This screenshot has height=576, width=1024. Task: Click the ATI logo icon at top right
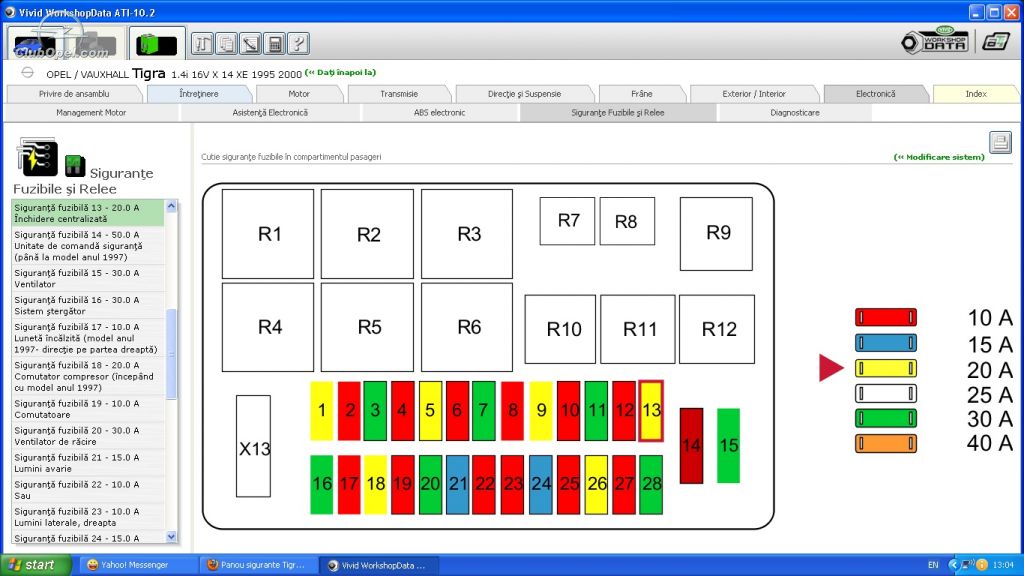point(995,42)
